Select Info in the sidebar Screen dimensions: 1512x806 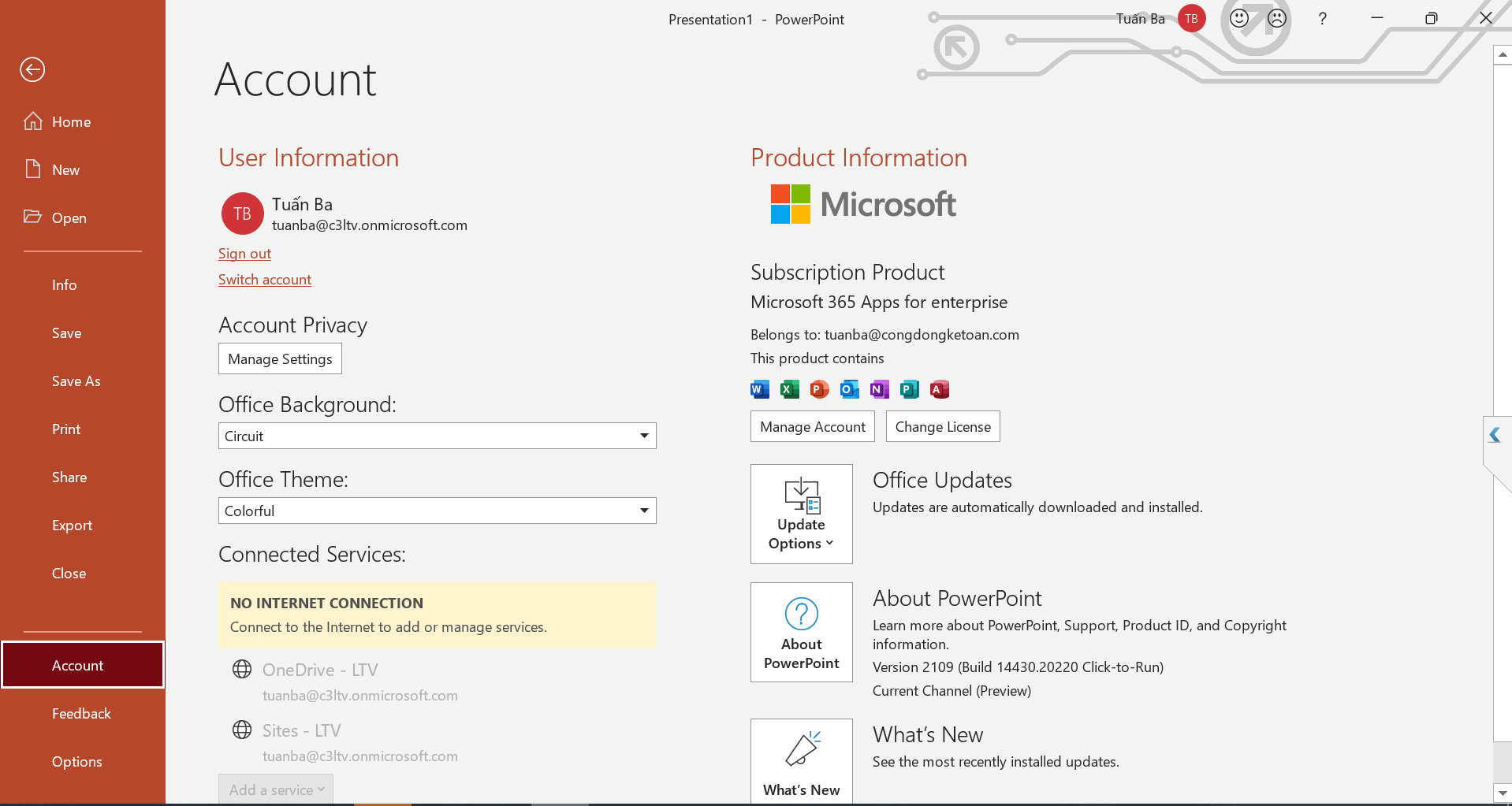[x=83, y=285]
